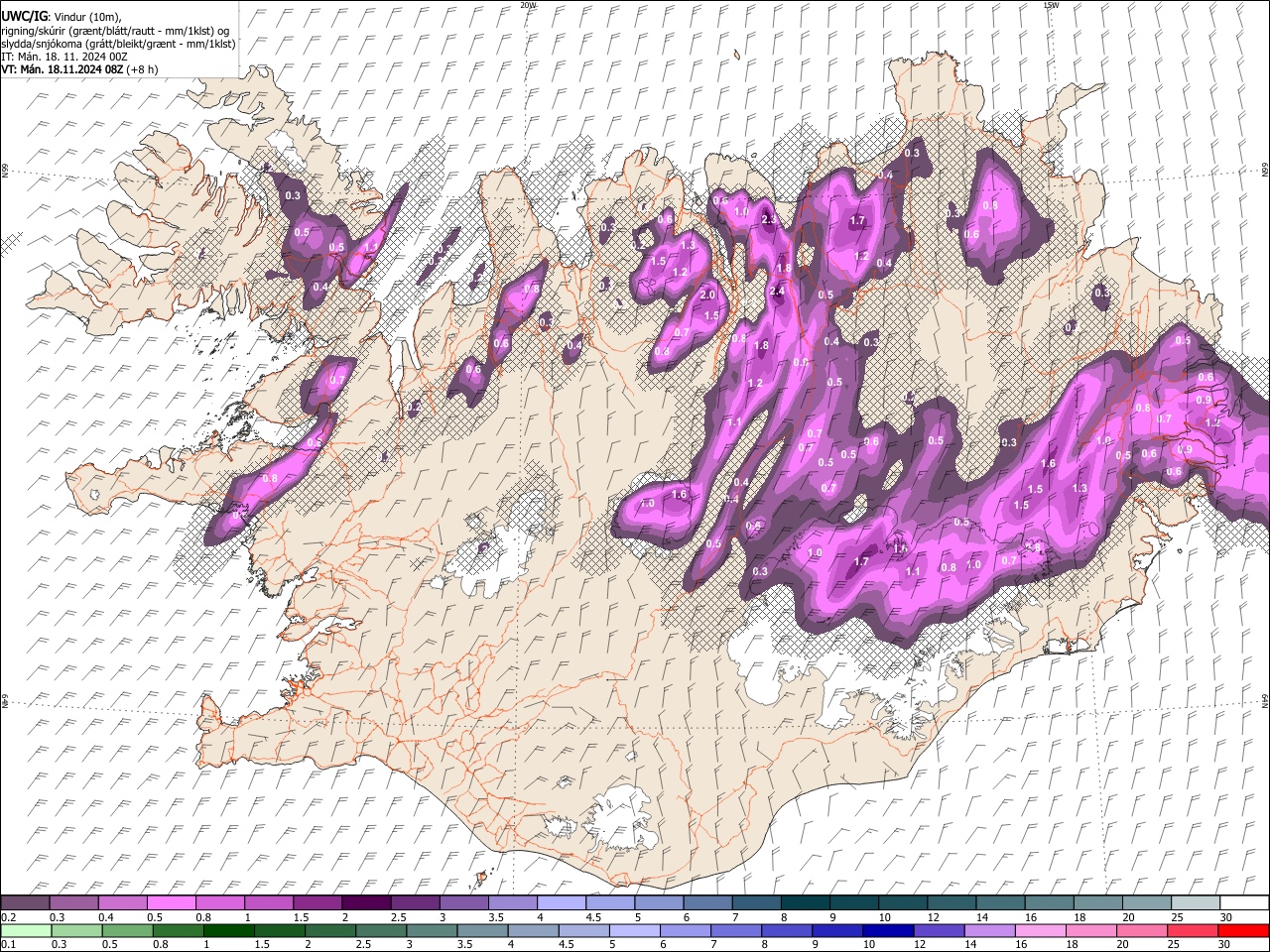1270x952 pixels.
Task: Click the 0.2 swatch in upper legend row
Action: (25, 903)
